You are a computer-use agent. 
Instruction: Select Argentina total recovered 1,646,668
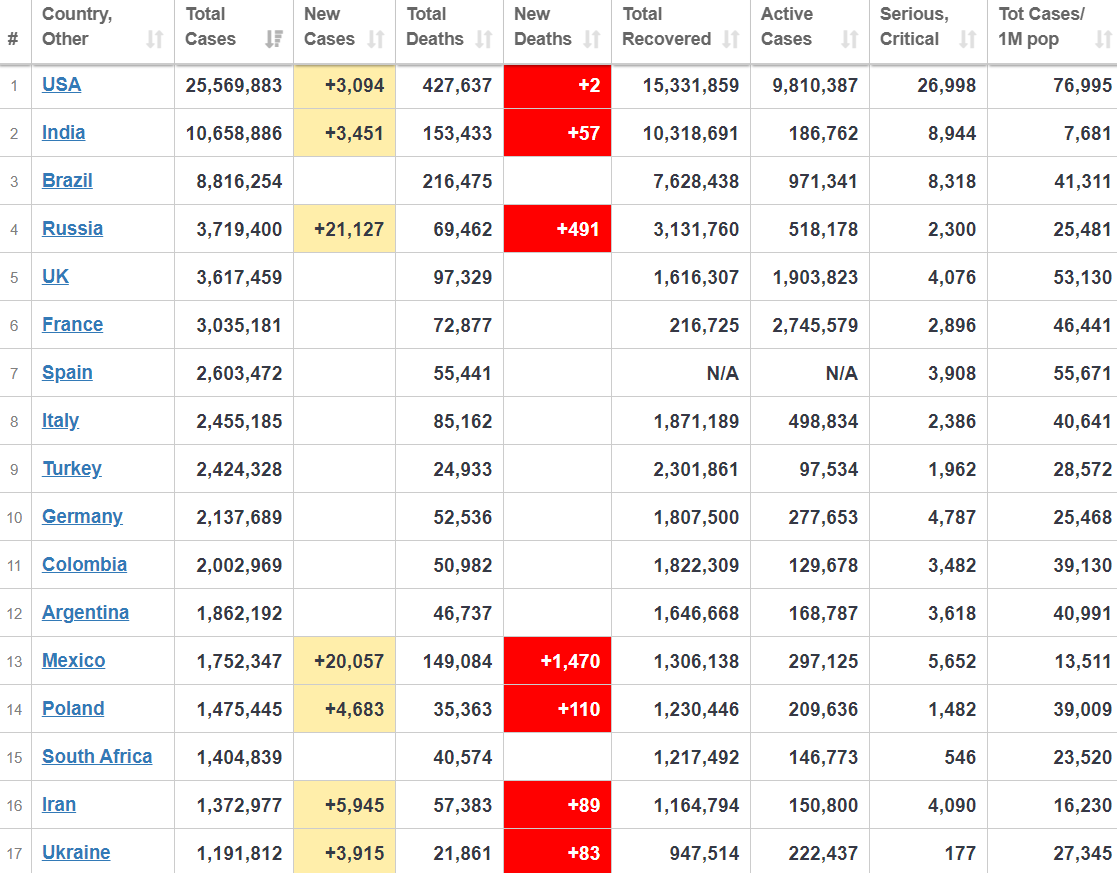click(696, 614)
